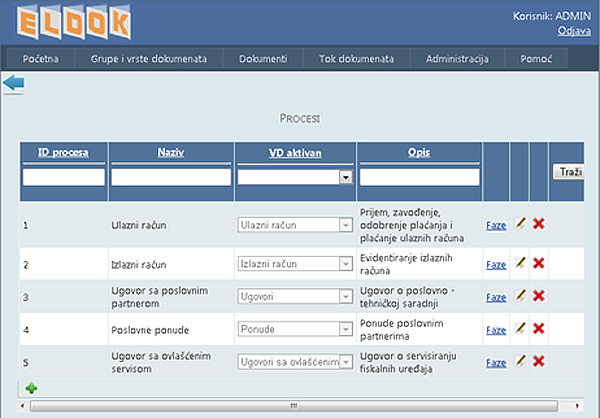This screenshot has width=600, height=418.
Task: Delete the Ulazni račun process with red X
Action: [538, 223]
